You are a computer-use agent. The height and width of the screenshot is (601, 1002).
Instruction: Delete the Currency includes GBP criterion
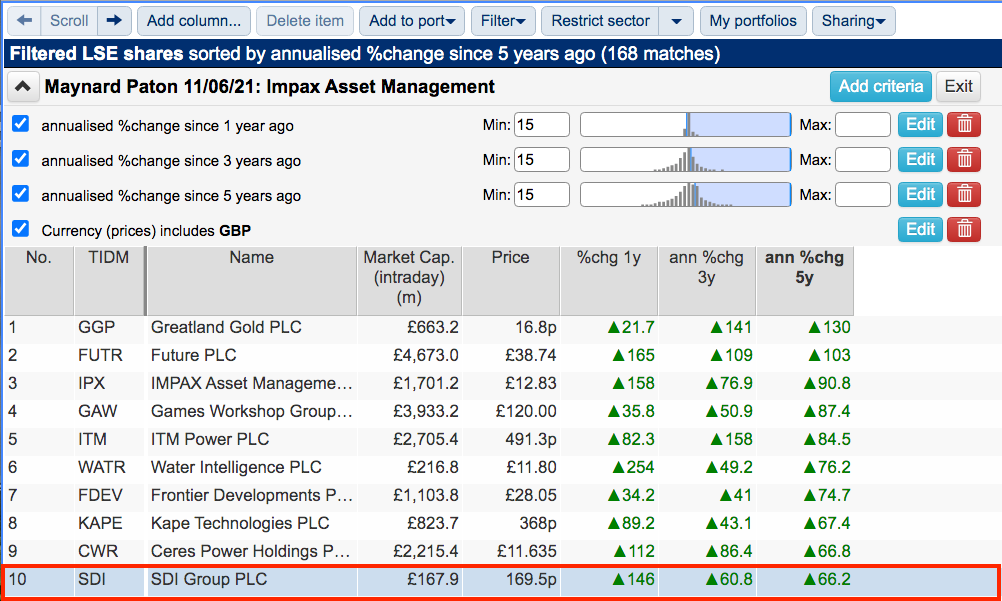coord(964,230)
